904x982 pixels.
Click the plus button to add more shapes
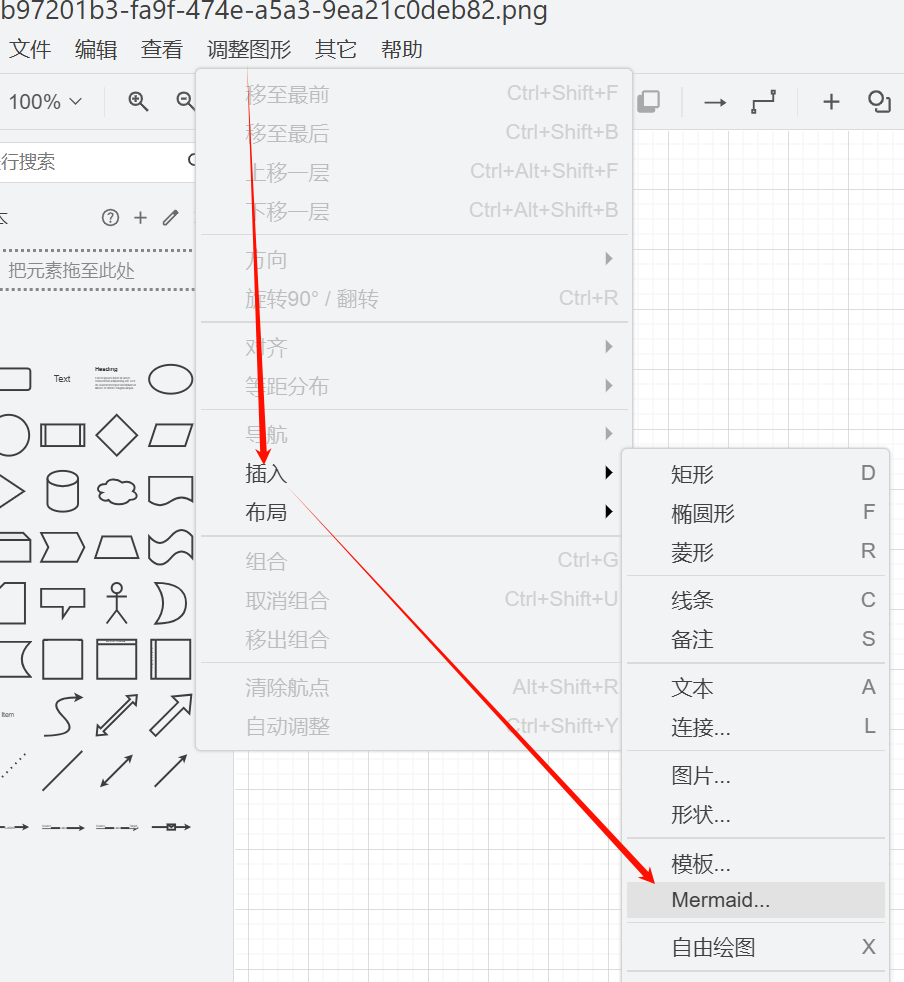pyautogui.click(x=140, y=217)
